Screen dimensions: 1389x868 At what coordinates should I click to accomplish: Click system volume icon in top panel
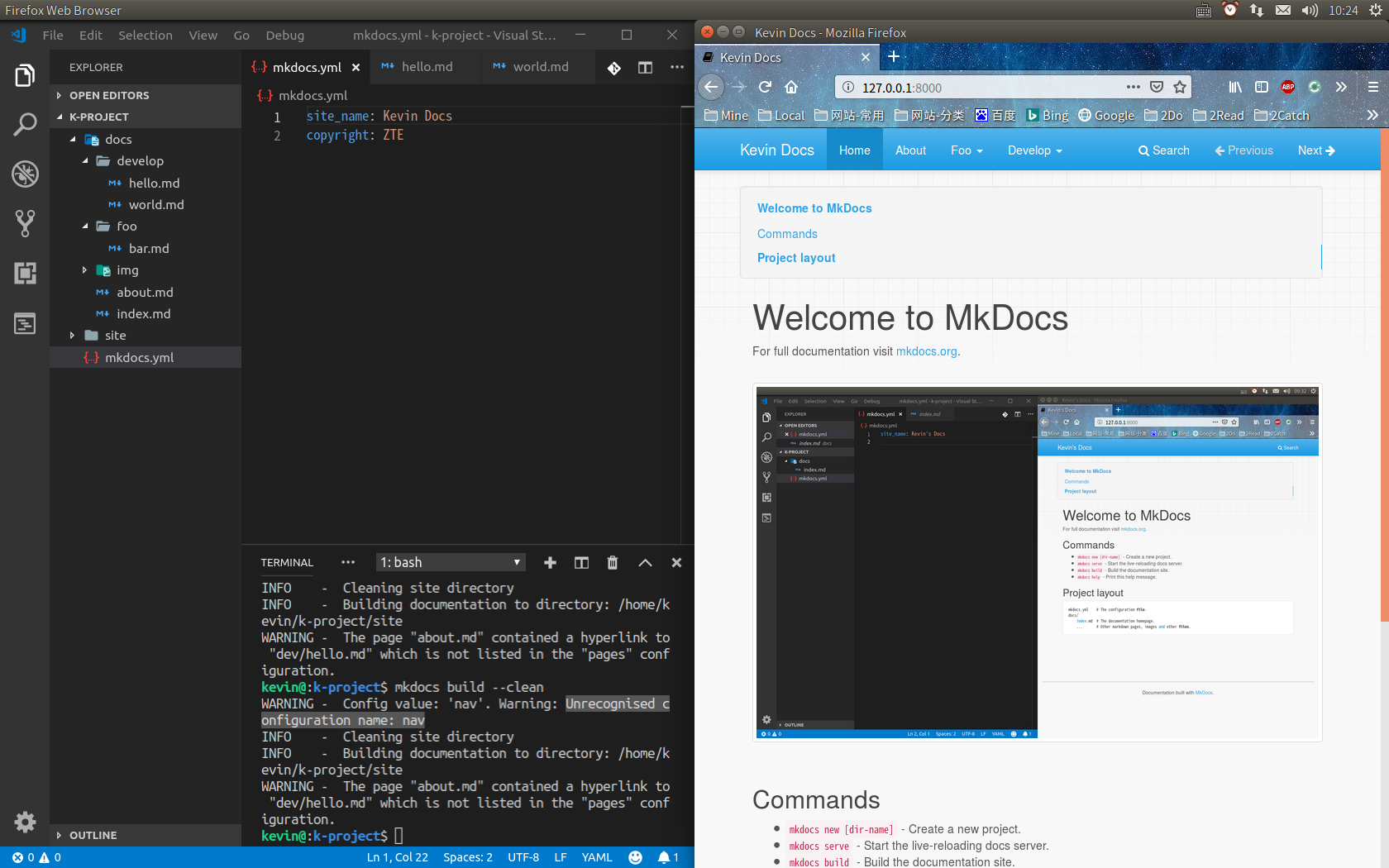coord(1310,10)
